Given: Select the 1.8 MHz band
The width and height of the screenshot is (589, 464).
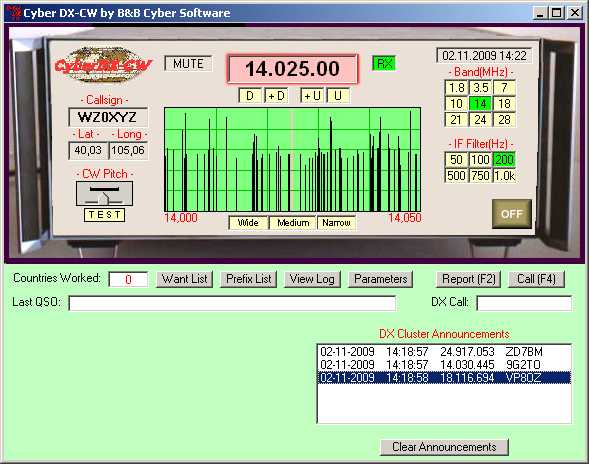Looking at the screenshot, I should [456, 88].
